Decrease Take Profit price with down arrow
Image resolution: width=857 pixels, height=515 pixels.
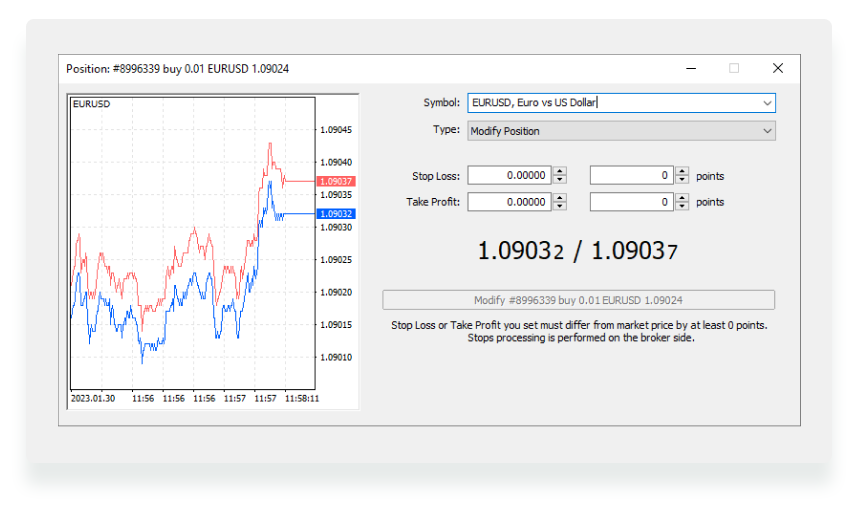[560, 206]
